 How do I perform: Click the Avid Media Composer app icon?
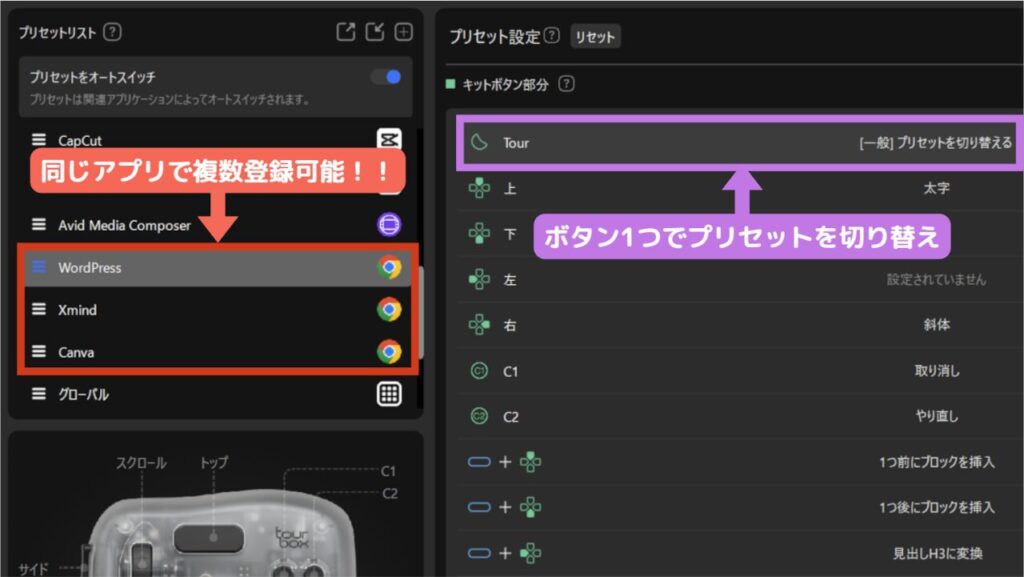pyautogui.click(x=389, y=225)
